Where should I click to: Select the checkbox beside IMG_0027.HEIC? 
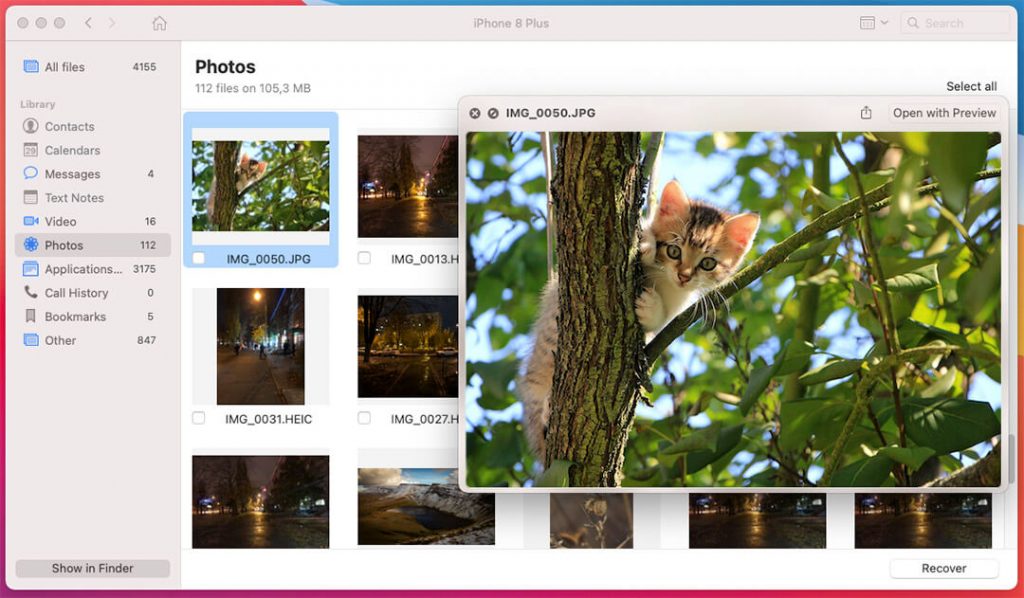tap(364, 418)
